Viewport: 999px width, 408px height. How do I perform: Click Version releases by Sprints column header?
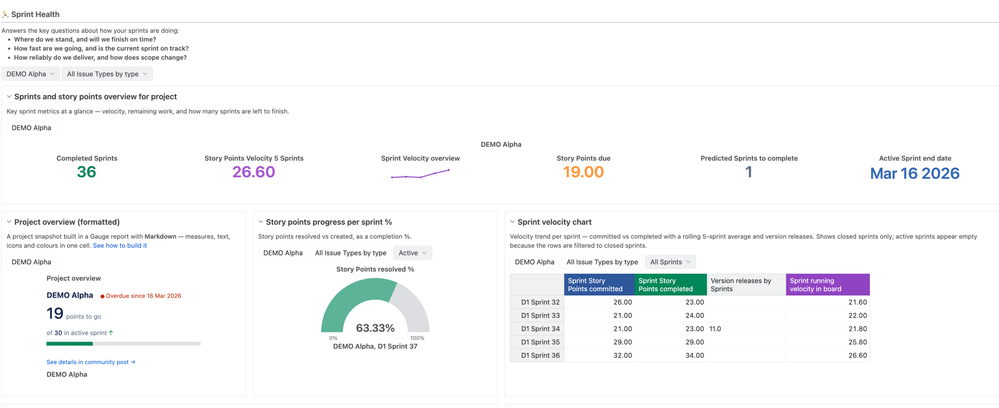pos(746,284)
